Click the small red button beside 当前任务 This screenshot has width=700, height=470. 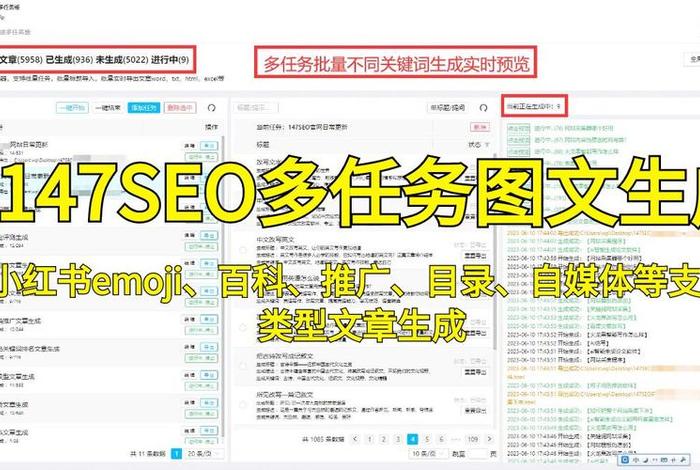[480, 127]
